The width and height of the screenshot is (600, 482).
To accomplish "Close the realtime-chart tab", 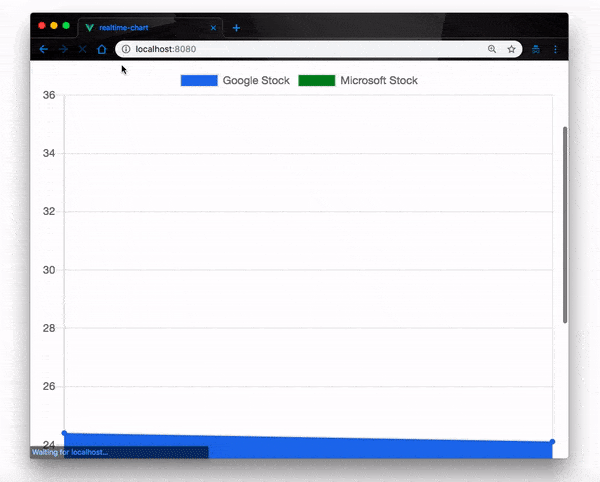I will point(213,28).
